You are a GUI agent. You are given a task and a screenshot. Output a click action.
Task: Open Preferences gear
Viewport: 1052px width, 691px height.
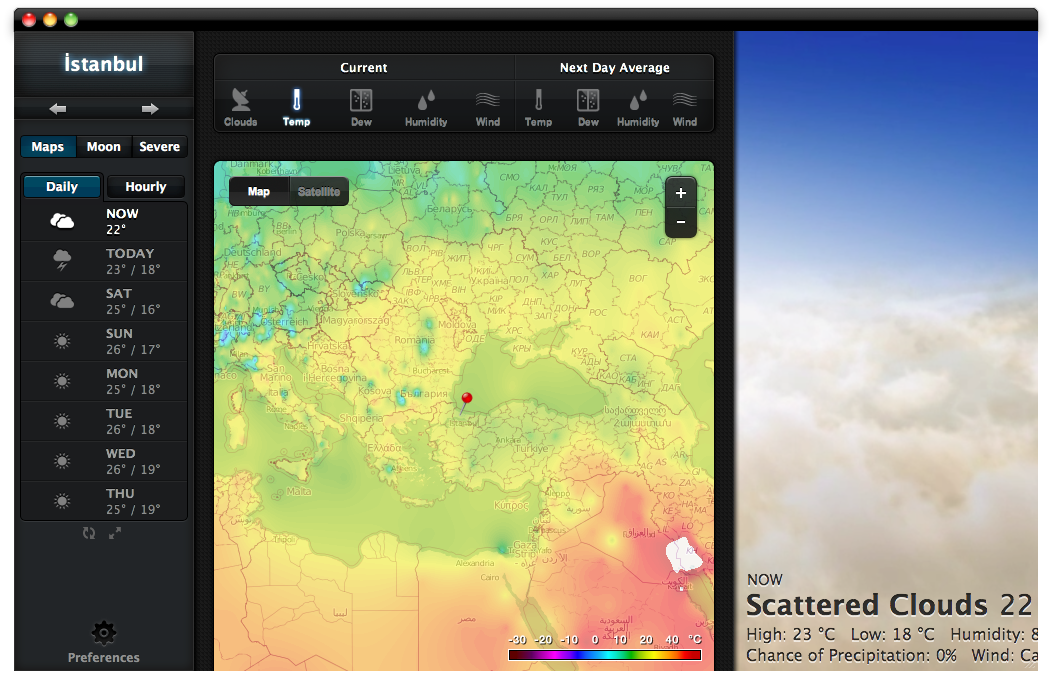click(x=104, y=633)
